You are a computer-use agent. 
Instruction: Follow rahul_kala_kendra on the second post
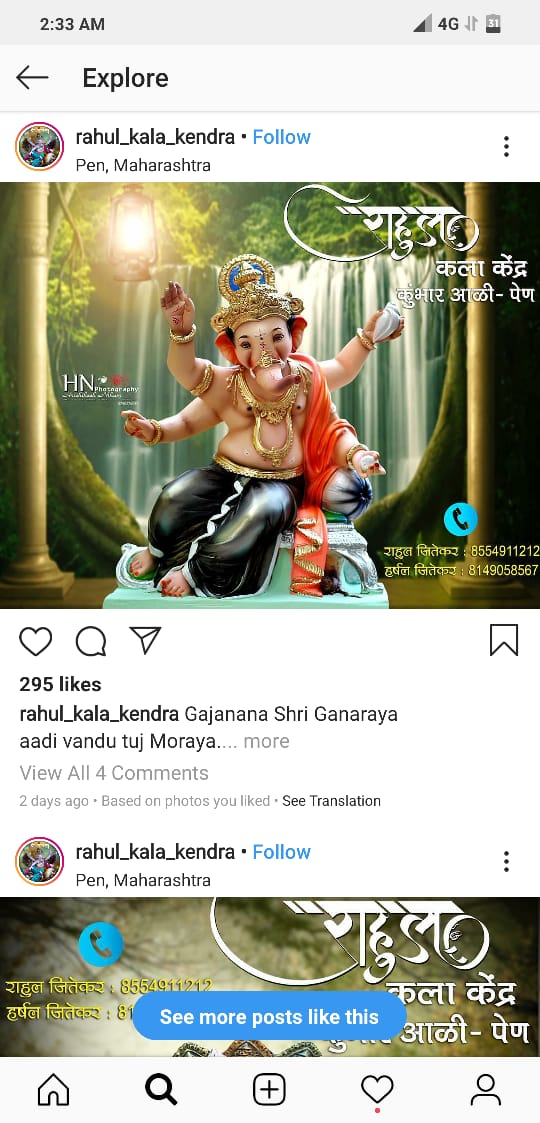pyautogui.click(x=281, y=852)
